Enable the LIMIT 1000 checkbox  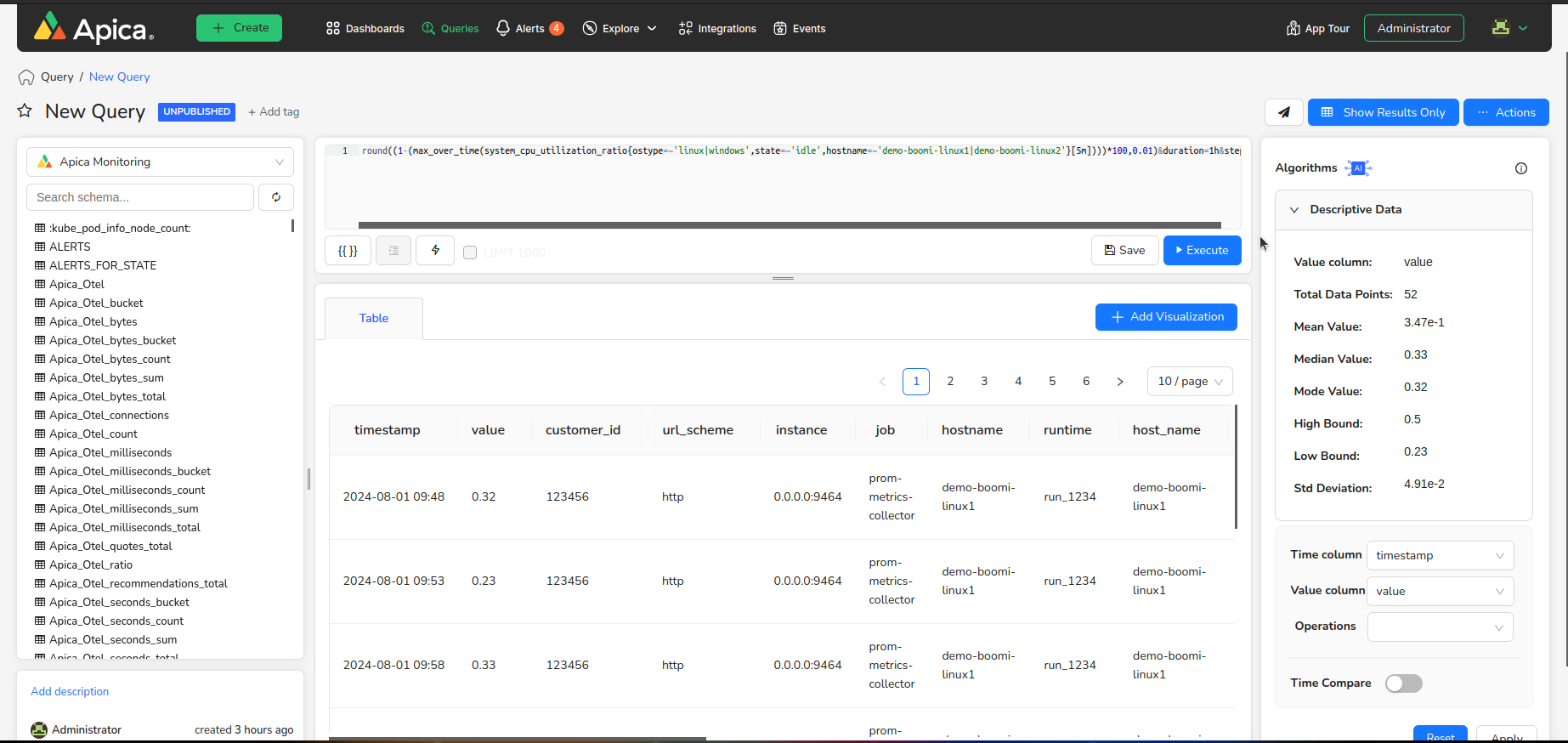pyautogui.click(x=470, y=252)
